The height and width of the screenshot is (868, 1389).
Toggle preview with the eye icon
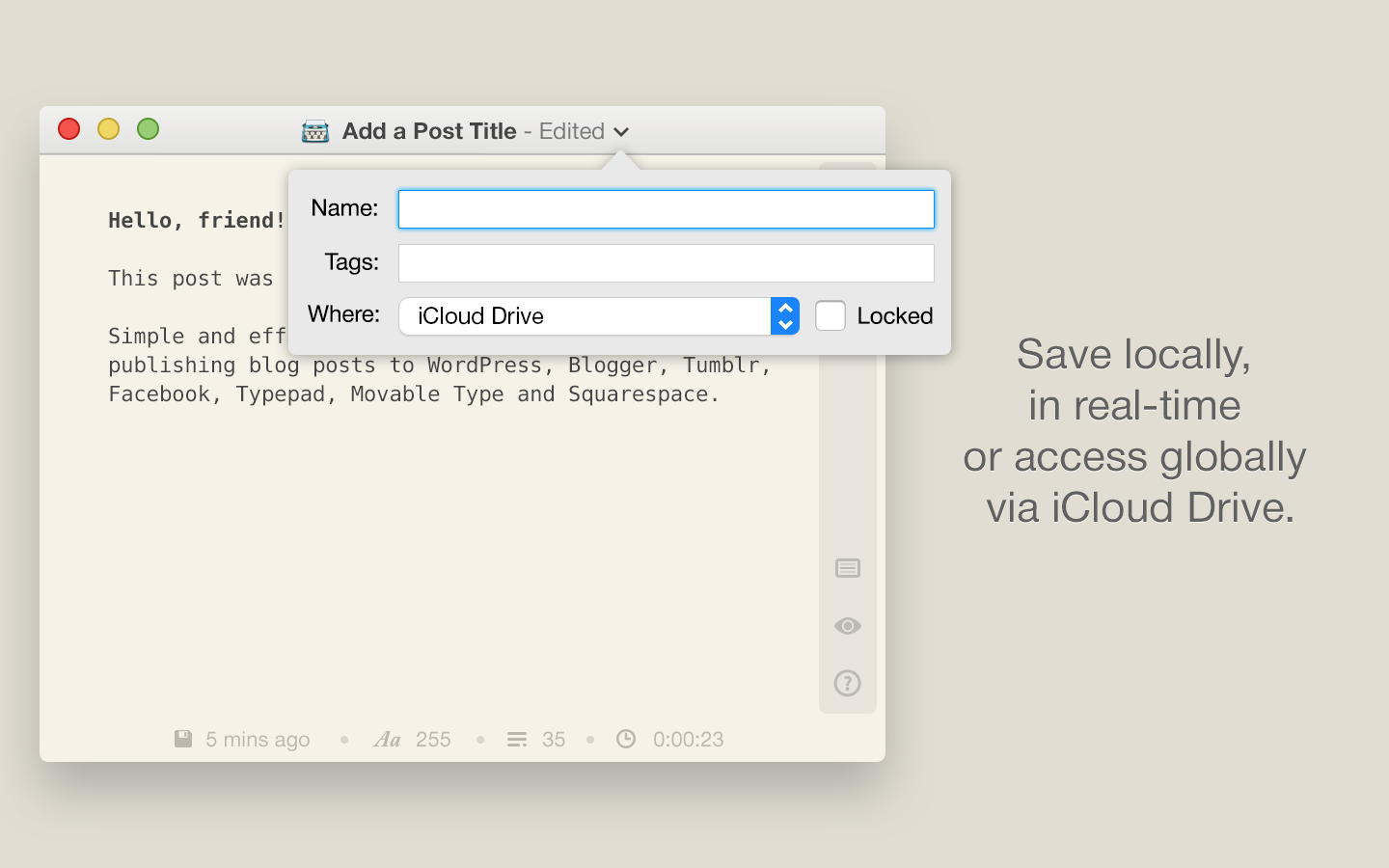[x=847, y=626]
